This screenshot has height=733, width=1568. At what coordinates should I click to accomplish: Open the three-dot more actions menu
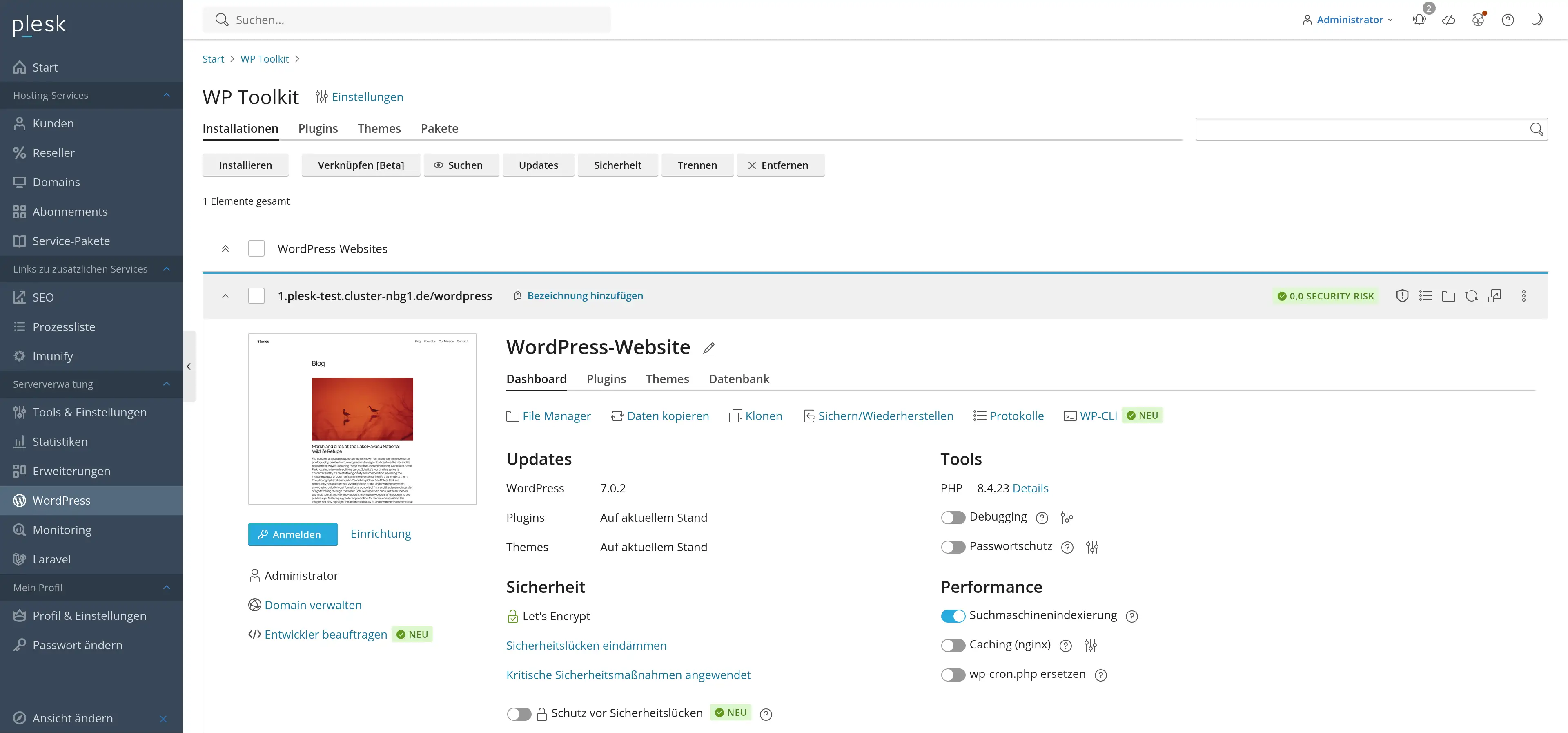(1523, 296)
